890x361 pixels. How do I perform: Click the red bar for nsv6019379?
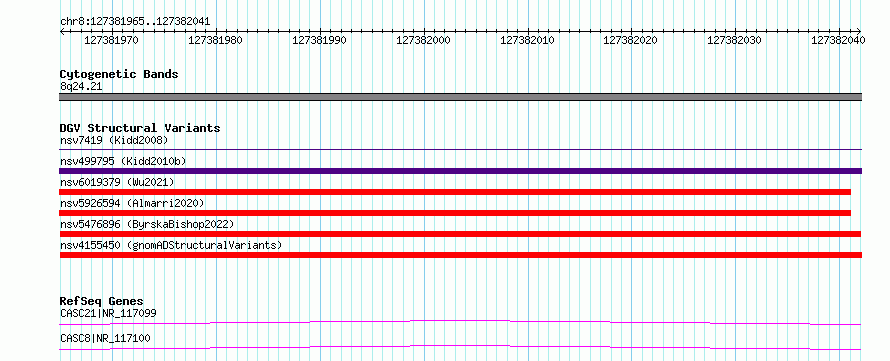point(455,192)
